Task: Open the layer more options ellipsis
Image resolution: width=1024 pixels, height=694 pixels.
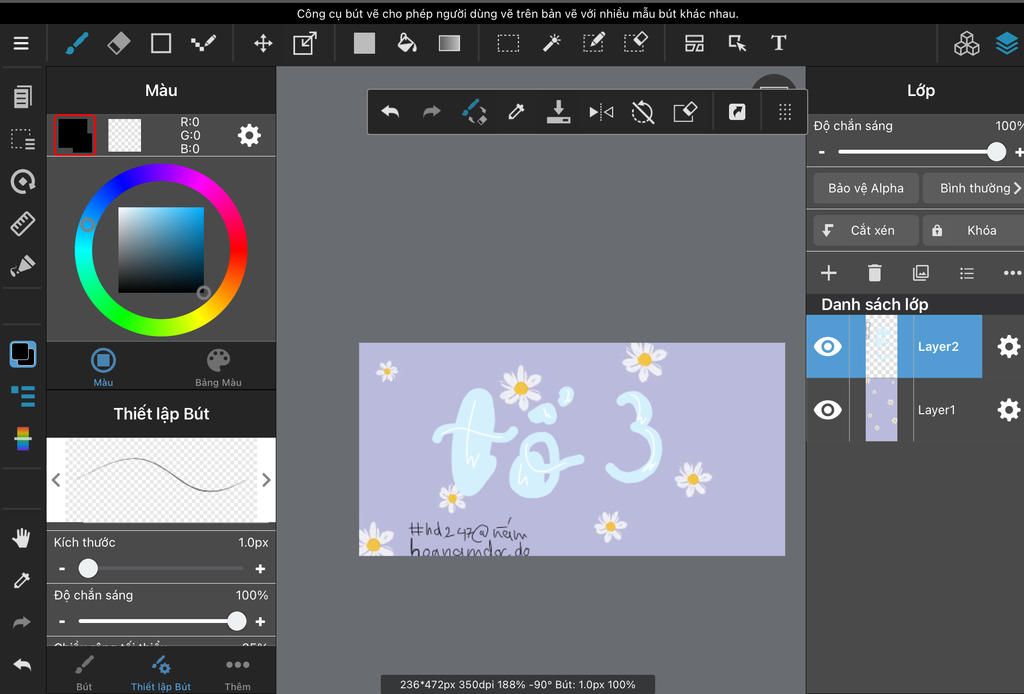Action: click(1012, 273)
